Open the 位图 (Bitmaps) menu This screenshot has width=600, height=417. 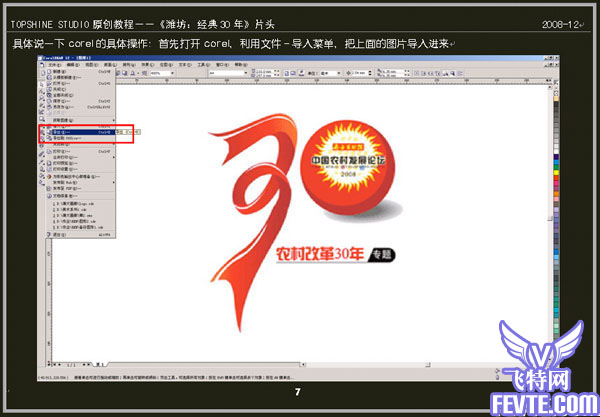[x=166, y=65]
